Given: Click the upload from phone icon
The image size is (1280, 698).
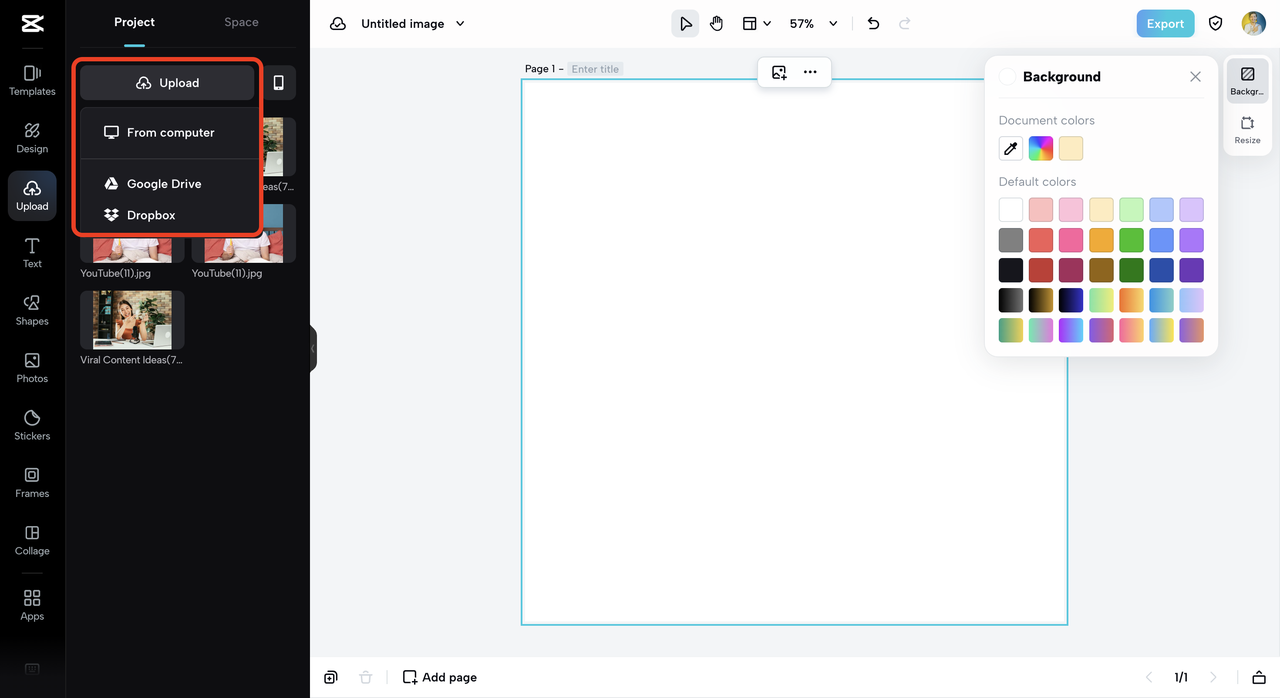Looking at the screenshot, I should (x=279, y=83).
